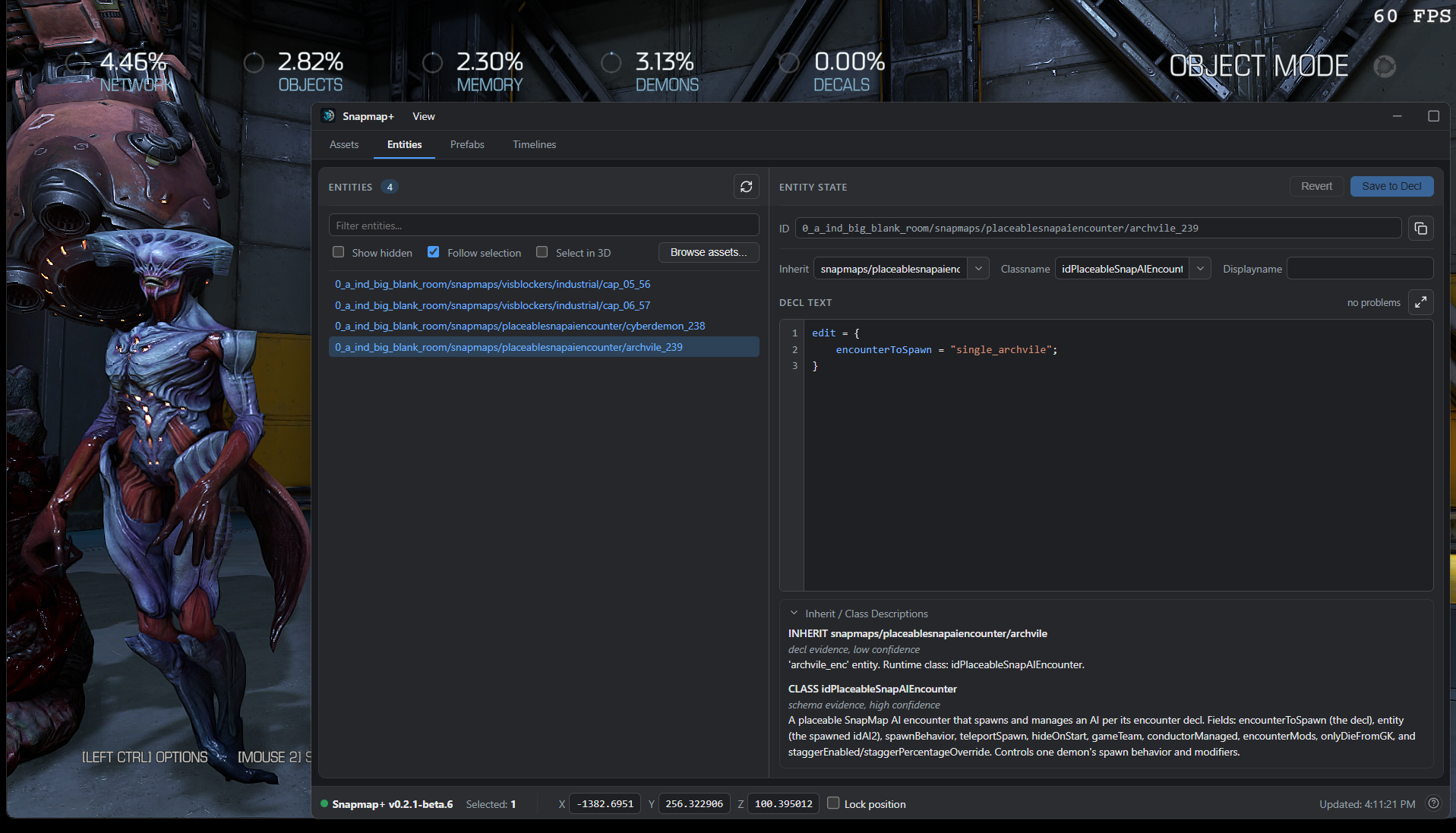Screen dimensions: 1456x833
Task: Click the Inherit combo box text
Action: tap(890, 269)
